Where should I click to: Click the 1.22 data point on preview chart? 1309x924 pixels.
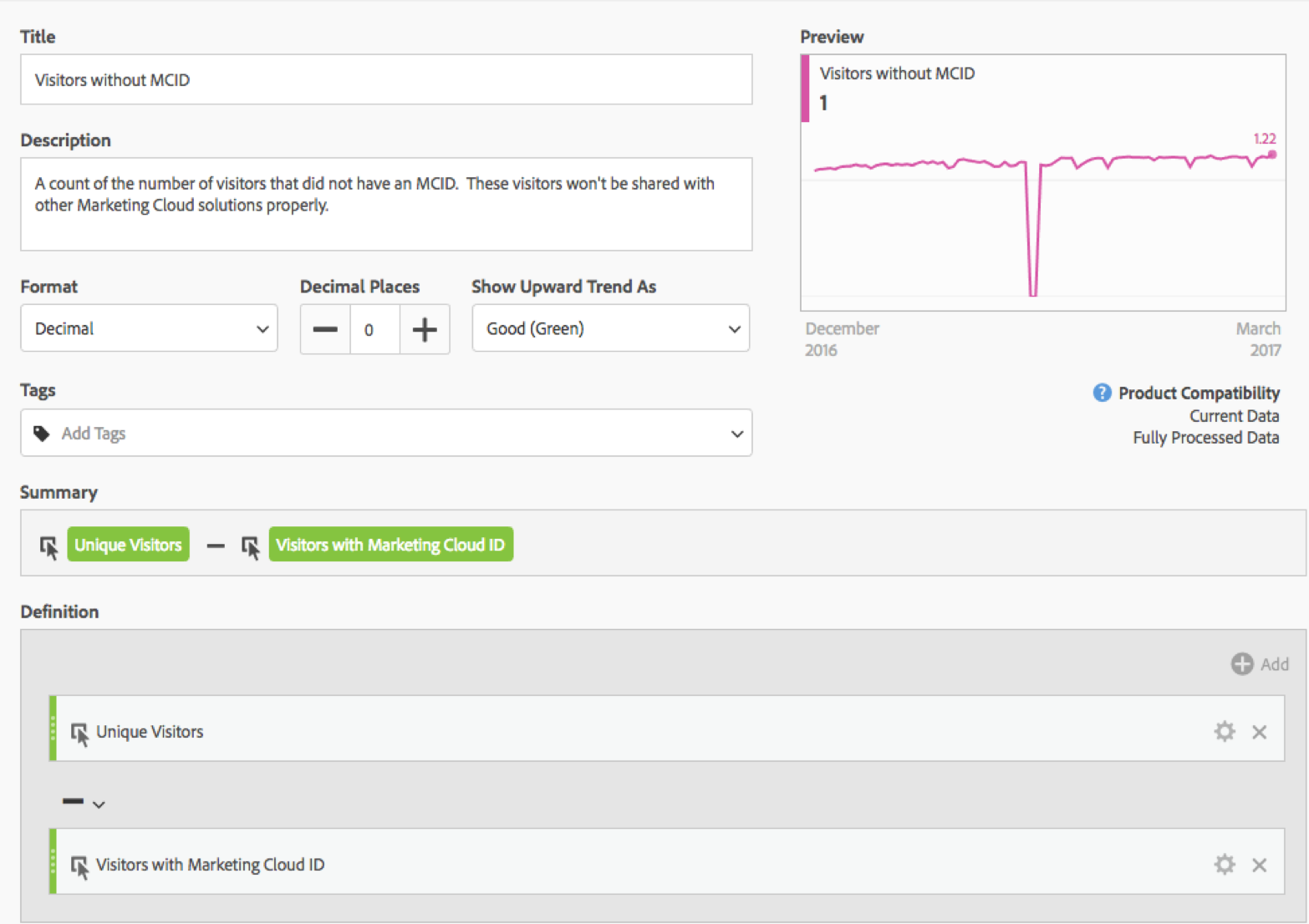(x=1272, y=155)
